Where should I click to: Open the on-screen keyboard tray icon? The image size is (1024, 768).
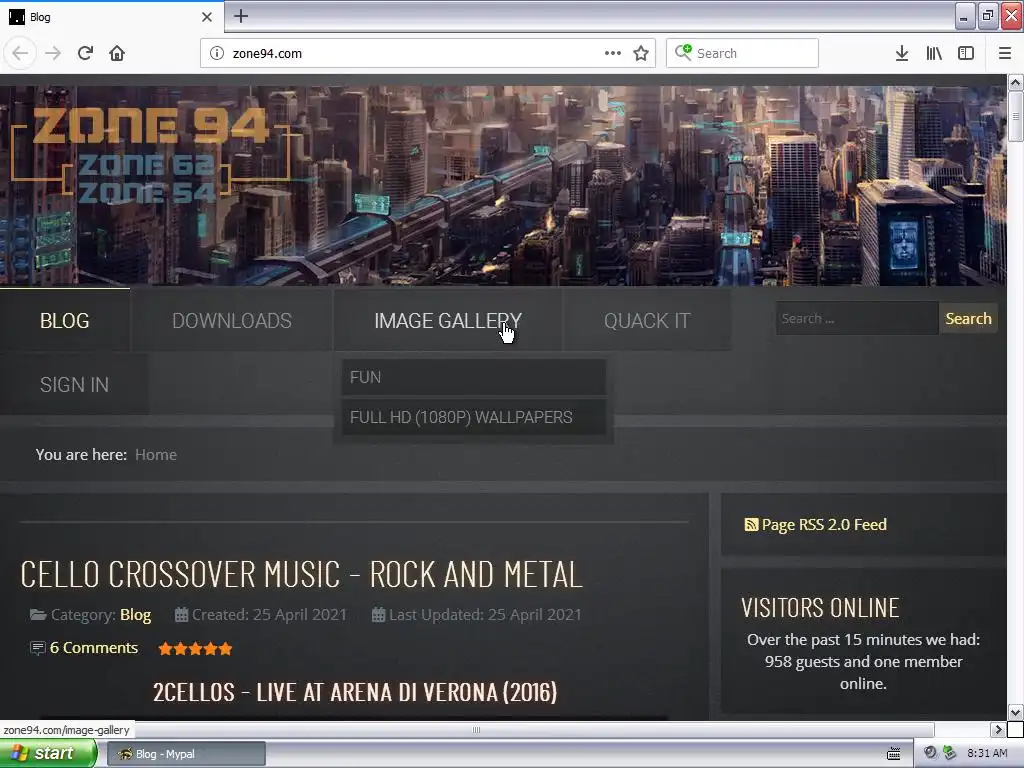click(x=893, y=754)
